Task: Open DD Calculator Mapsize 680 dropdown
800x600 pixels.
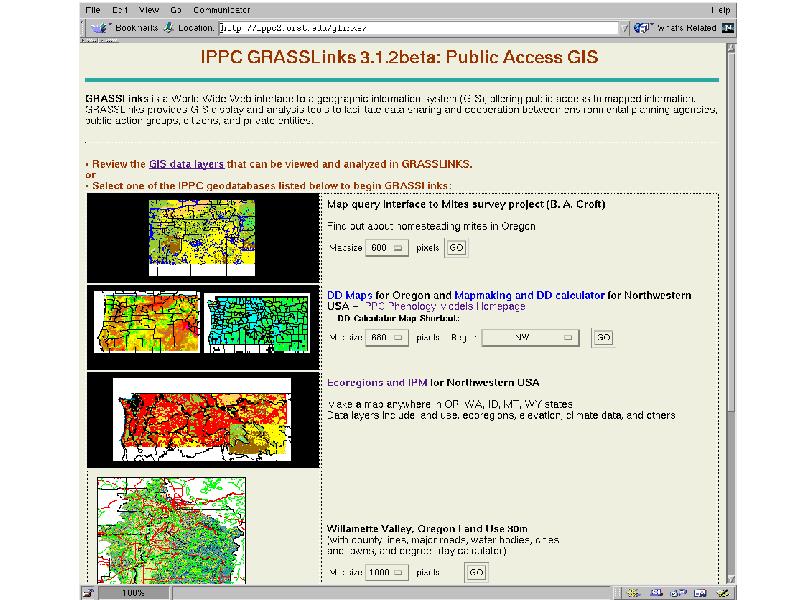Action: tap(387, 338)
